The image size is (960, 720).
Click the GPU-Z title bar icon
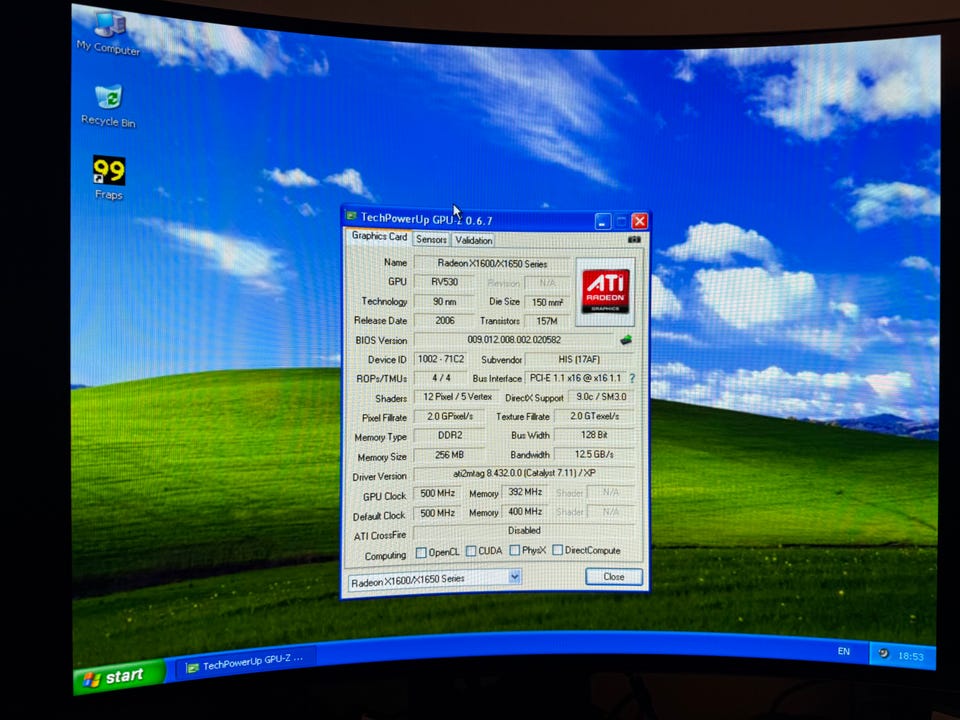[351, 216]
